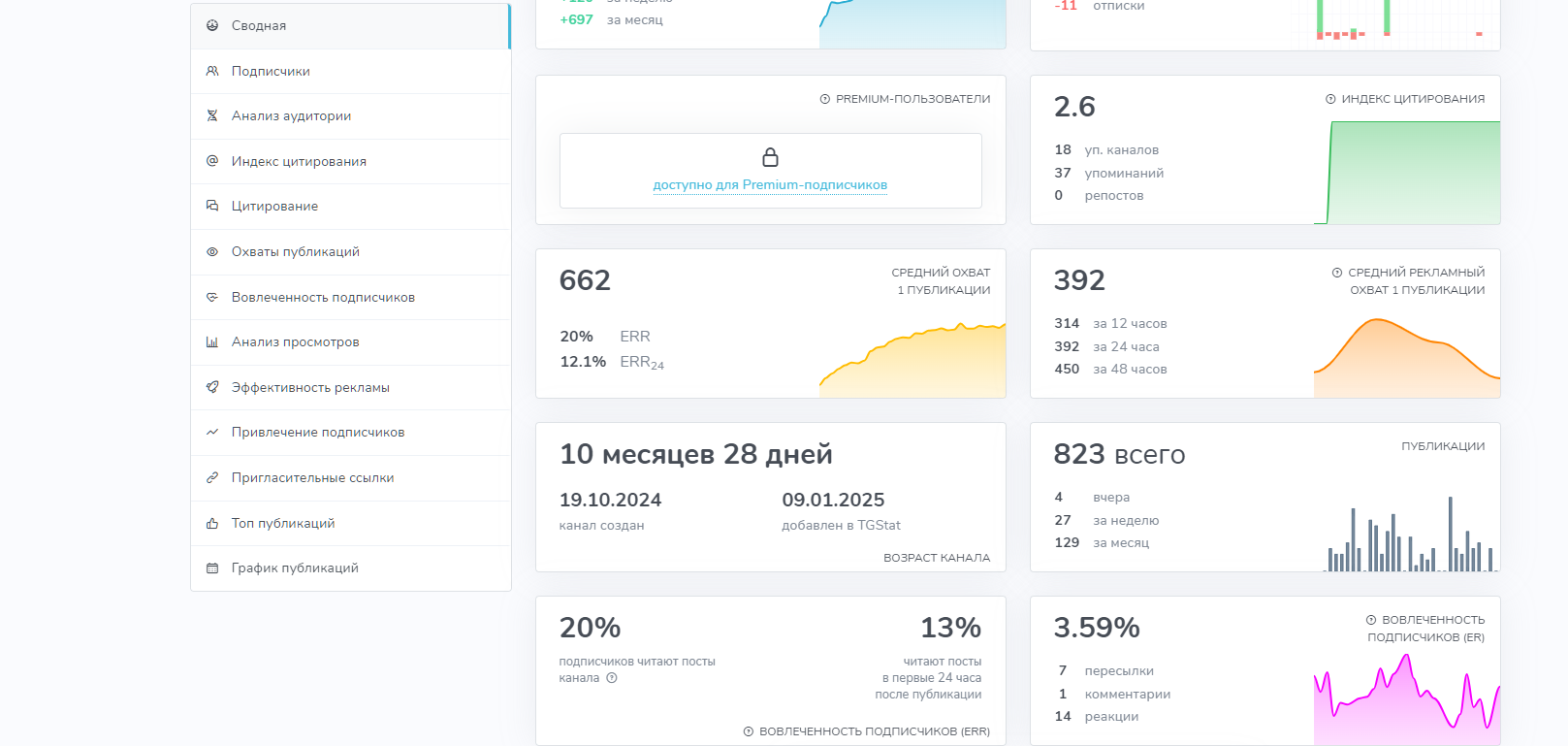Click the green citation index chart
The height and width of the screenshot is (746, 1568).
pos(1407,173)
